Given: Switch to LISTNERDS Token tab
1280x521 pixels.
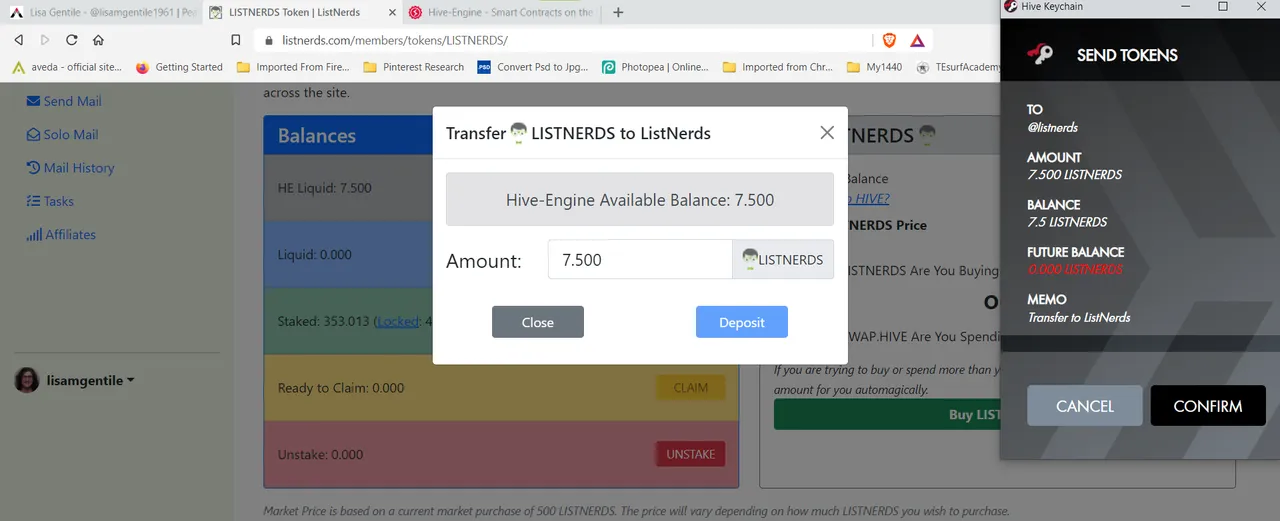Looking at the screenshot, I should click(300, 13).
